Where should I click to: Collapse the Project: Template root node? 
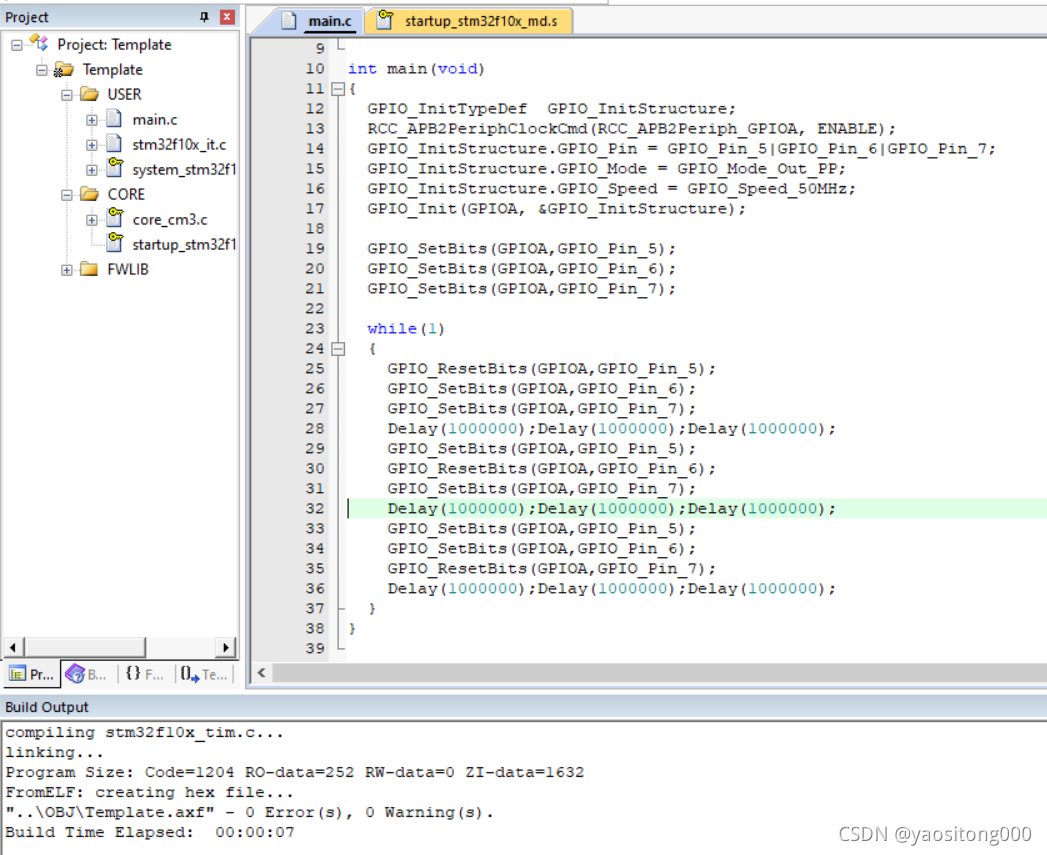pos(17,45)
